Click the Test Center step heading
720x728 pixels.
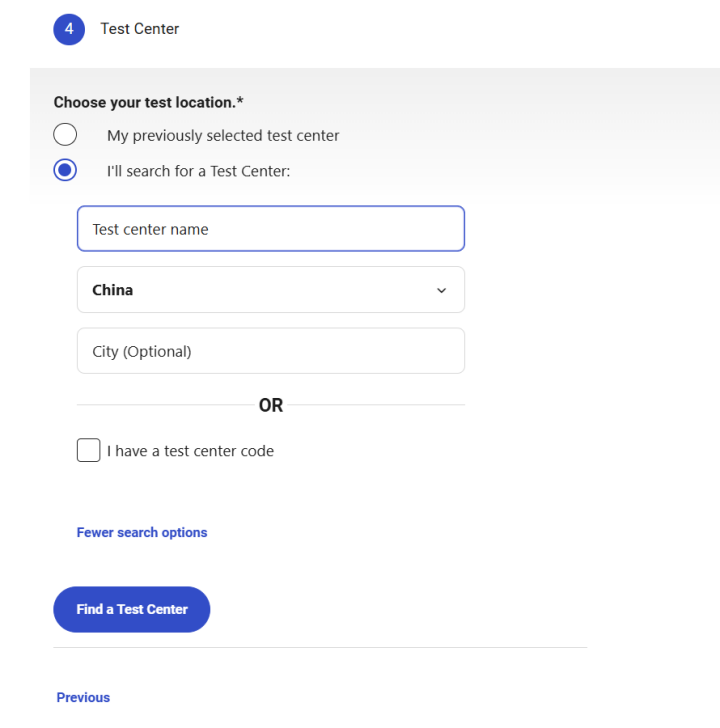(140, 29)
